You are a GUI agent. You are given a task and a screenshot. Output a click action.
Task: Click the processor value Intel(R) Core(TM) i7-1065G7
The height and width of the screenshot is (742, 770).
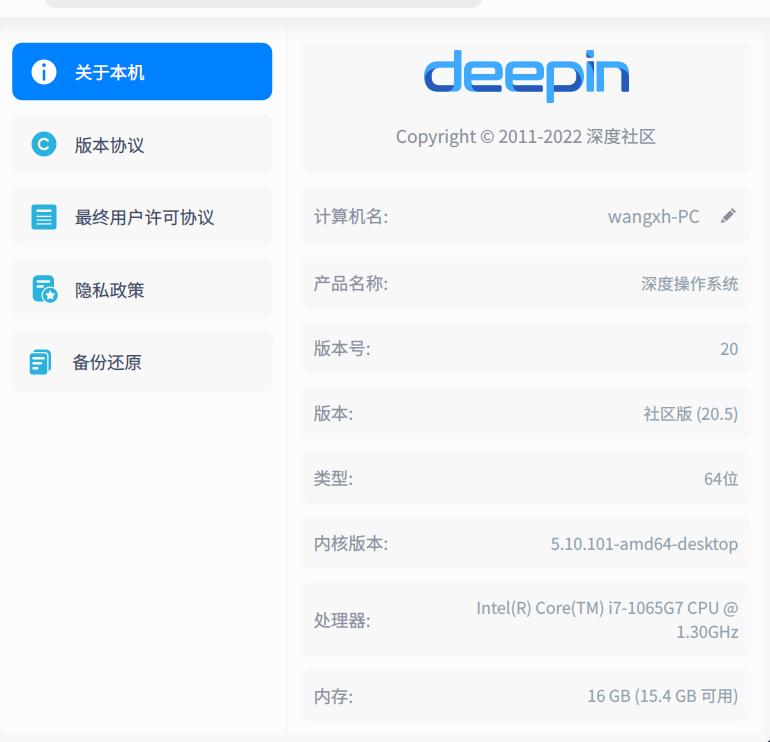pos(607,620)
